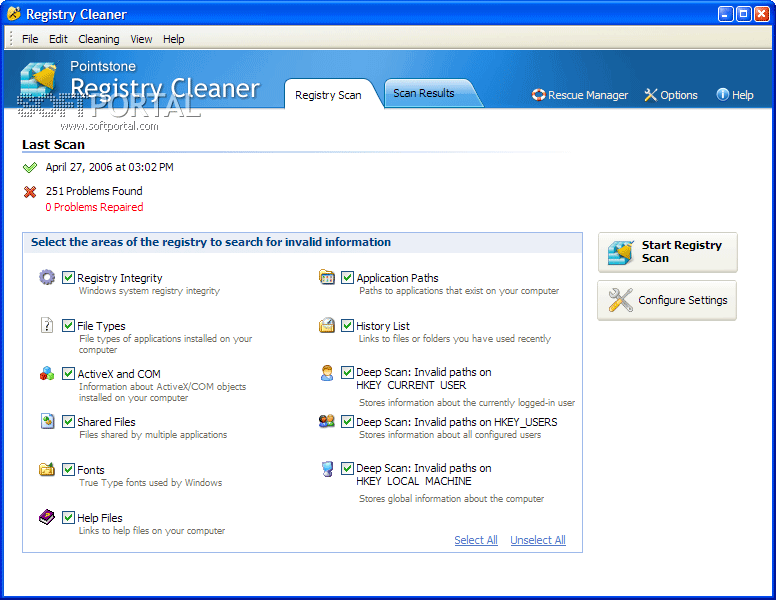Click the green checkmark last scan icon
The width and height of the screenshot is (776, 600).
(30, 167)
